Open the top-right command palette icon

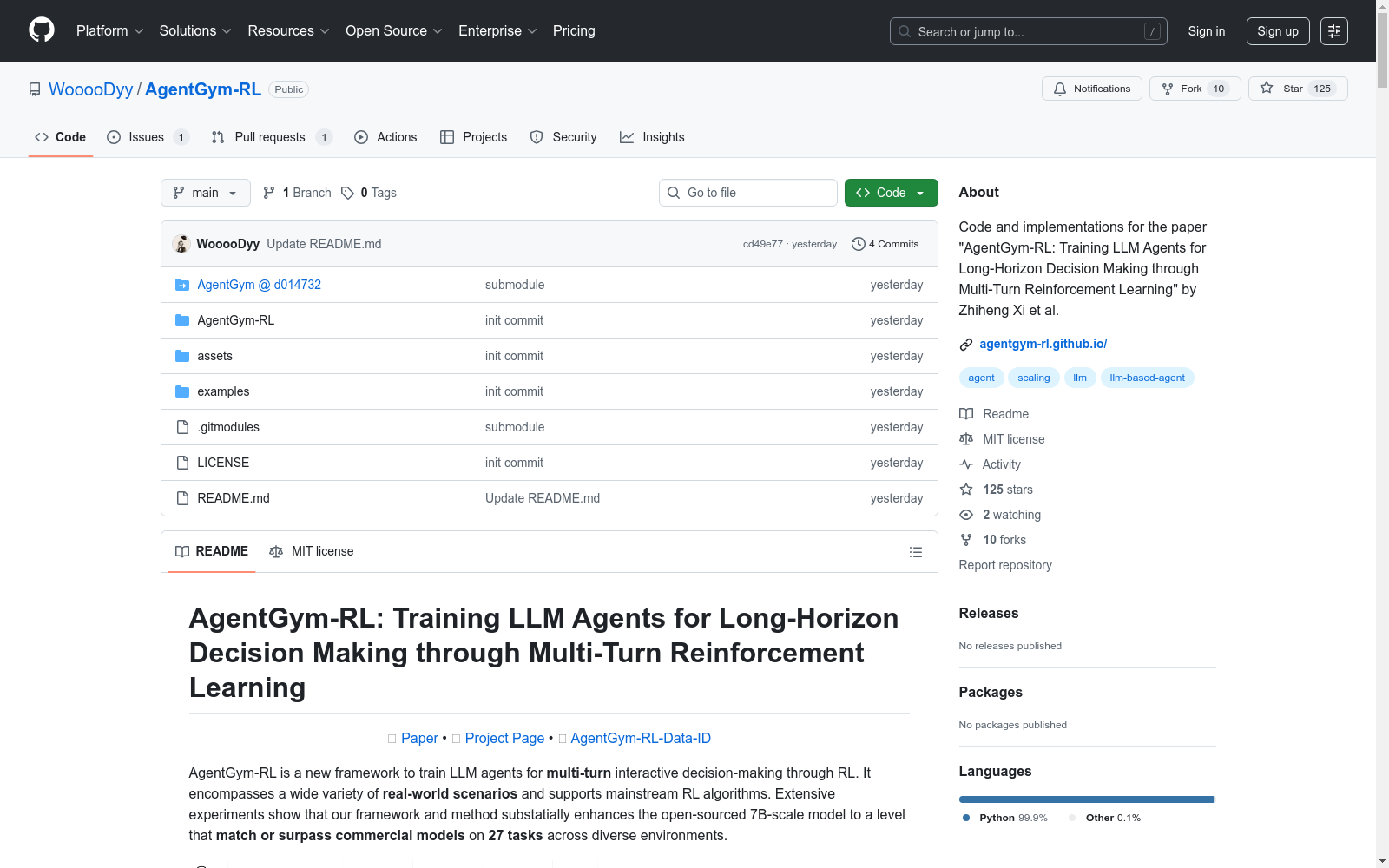[x=1333, y=31]
